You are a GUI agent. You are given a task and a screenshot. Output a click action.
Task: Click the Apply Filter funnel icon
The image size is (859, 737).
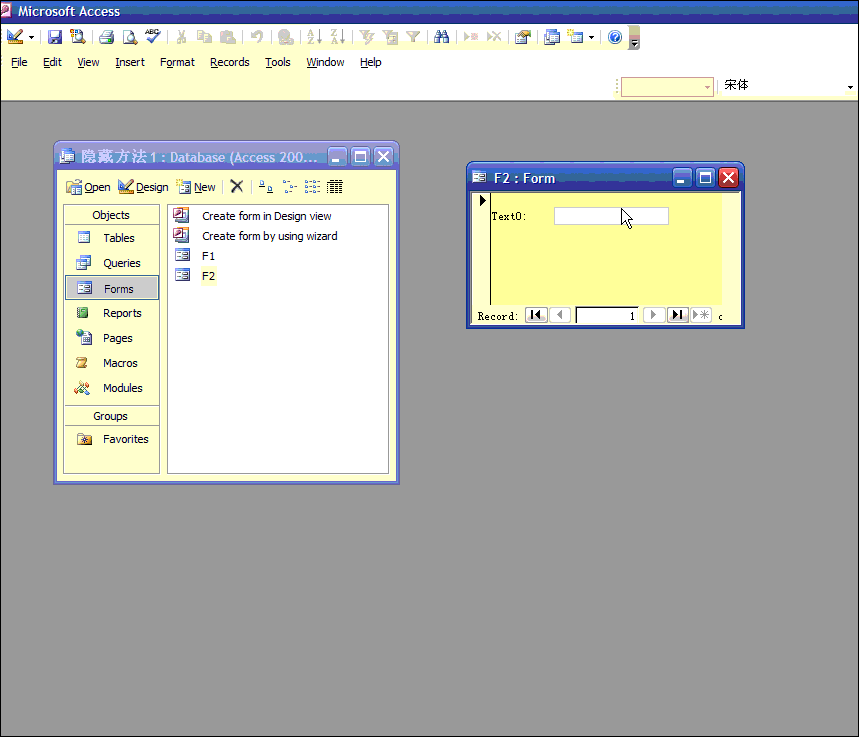point(413,37)
